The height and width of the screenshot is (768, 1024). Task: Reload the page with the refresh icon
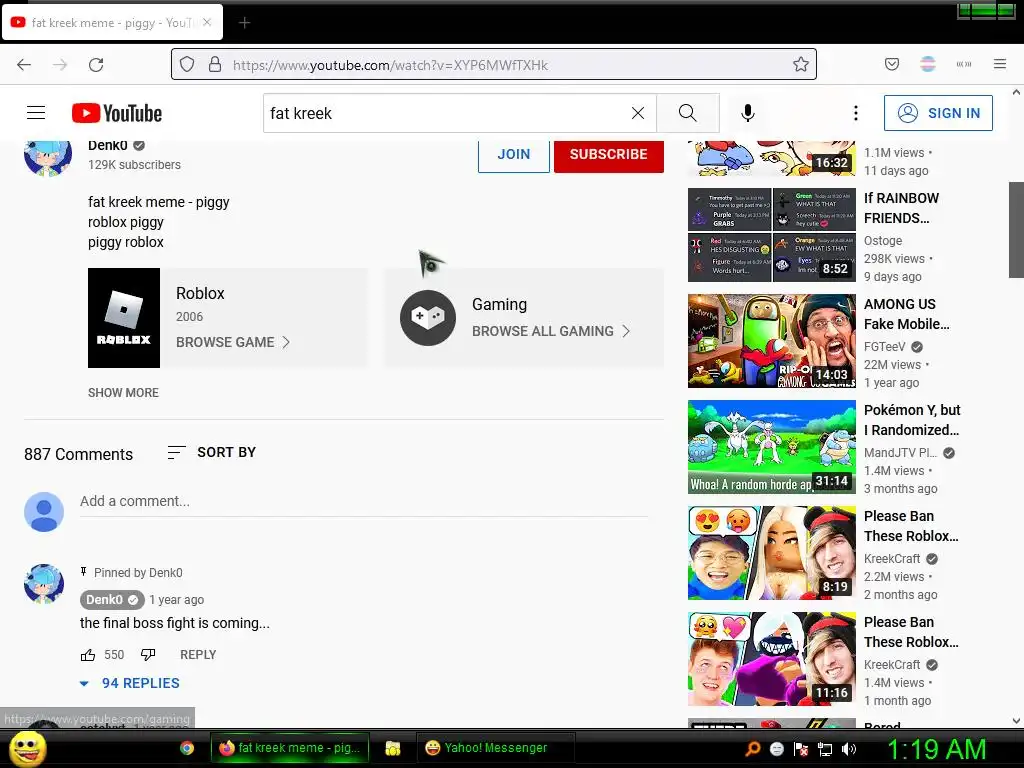click(96, 64)
